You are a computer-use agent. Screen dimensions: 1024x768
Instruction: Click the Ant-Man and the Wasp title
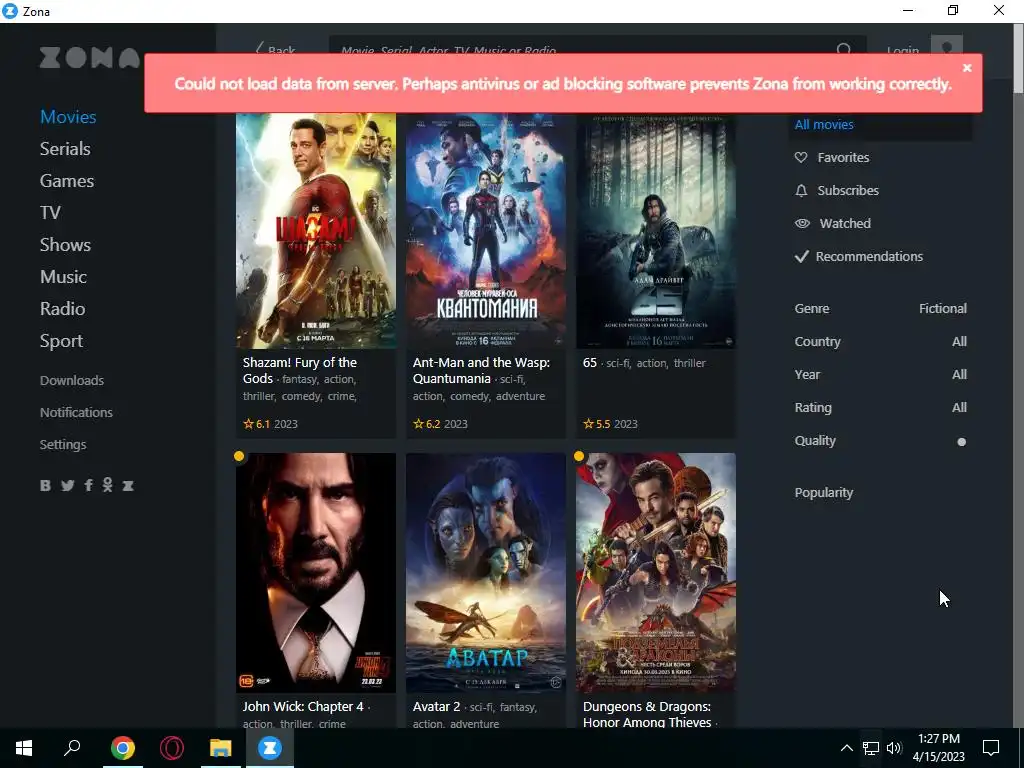tap(481, 370)
